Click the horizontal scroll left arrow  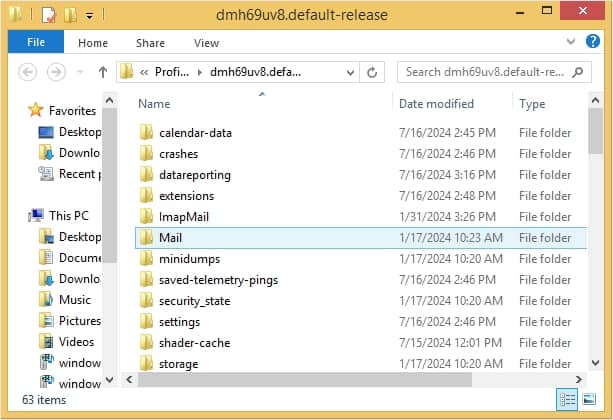pyautogui.click(x=129, y=379)
